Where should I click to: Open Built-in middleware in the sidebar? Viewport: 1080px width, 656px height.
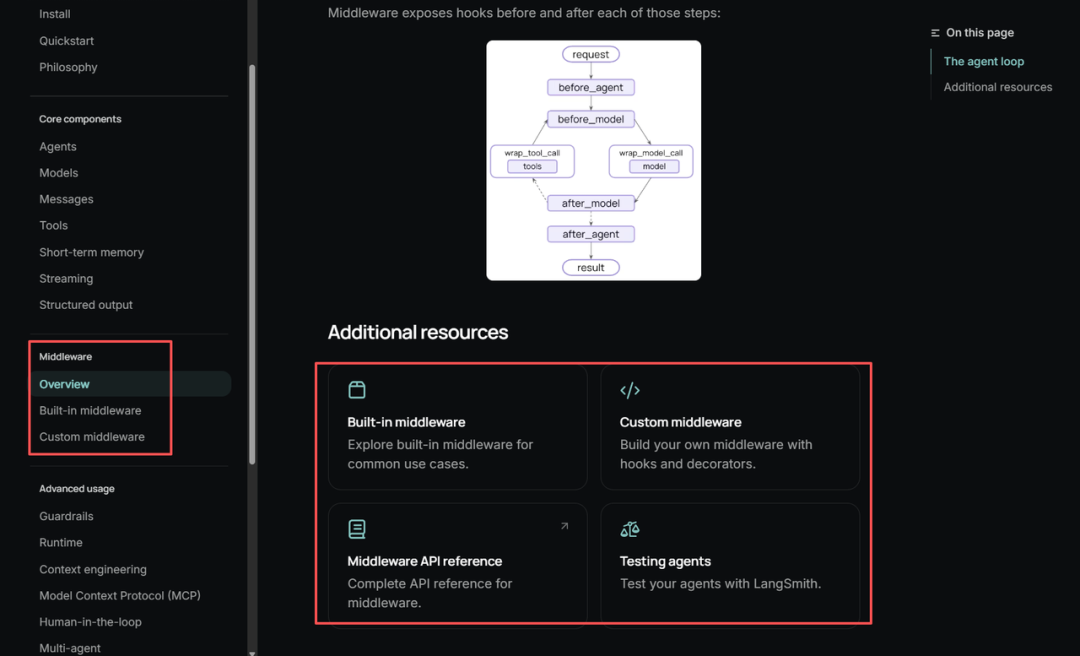pyautogui.click(x=90, y=411)
